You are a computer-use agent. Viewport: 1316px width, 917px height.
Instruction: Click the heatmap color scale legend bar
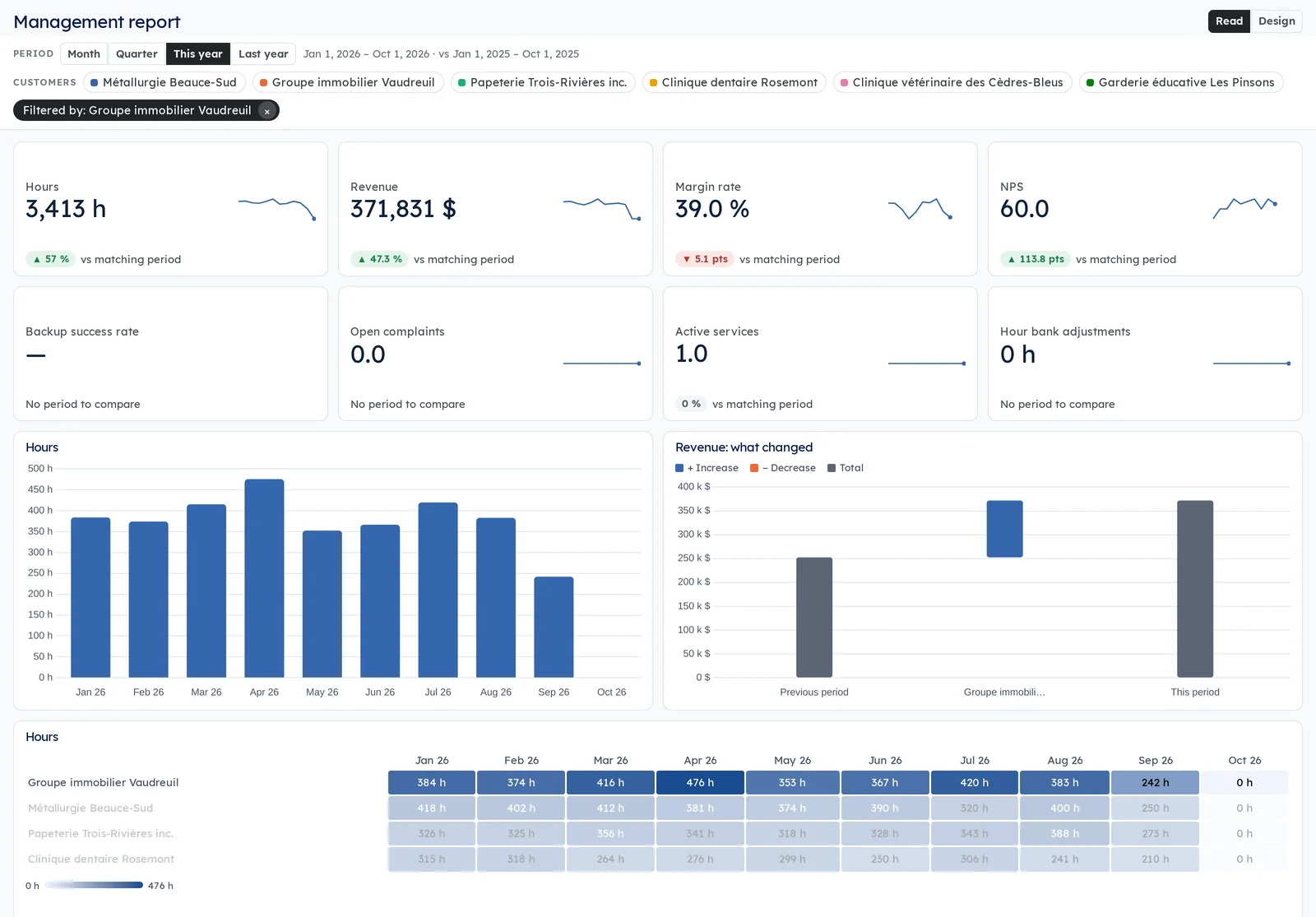94,886
